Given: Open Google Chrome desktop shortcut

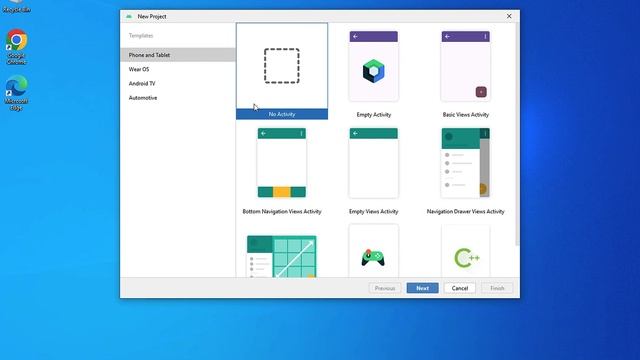Looking at the screenshot, I should tap(16, 47).
